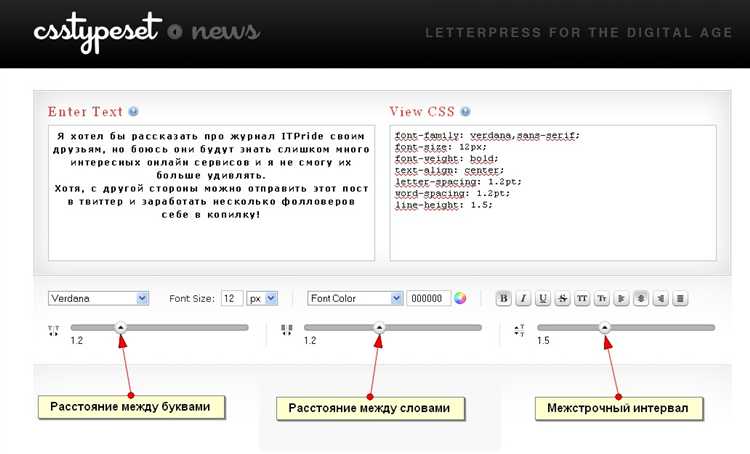750x454 pixels.
Task: Click the uppercase TT transform icon
Action: [x=583, y=298]
